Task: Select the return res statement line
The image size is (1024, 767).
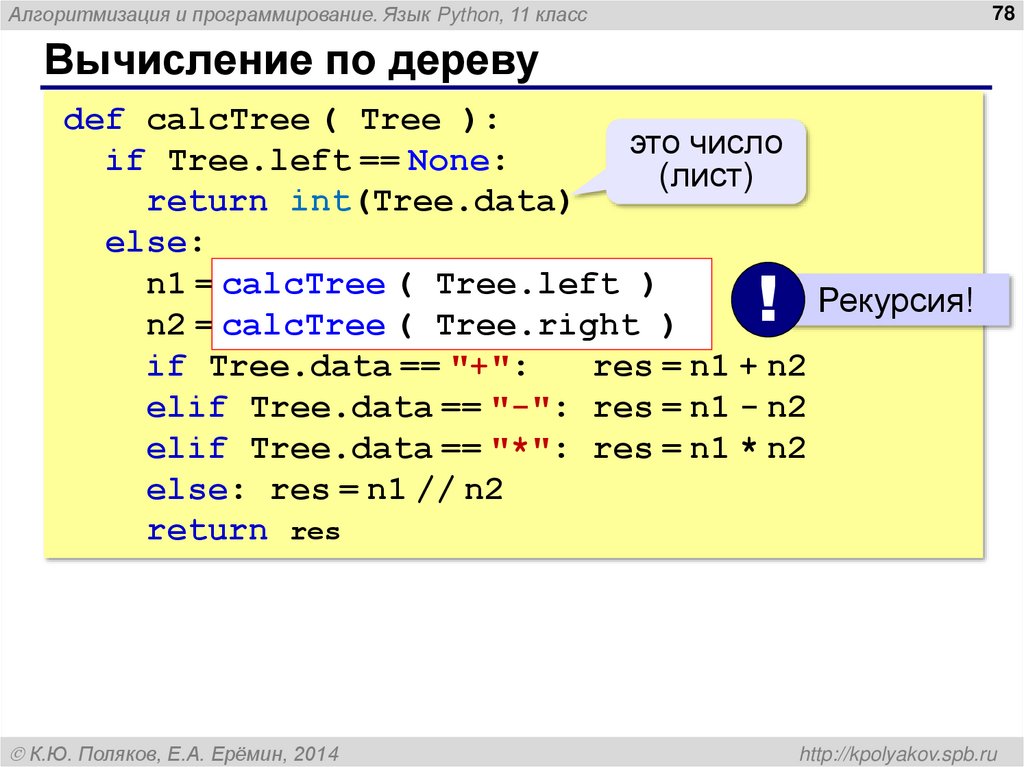Action: pos(240,529)
